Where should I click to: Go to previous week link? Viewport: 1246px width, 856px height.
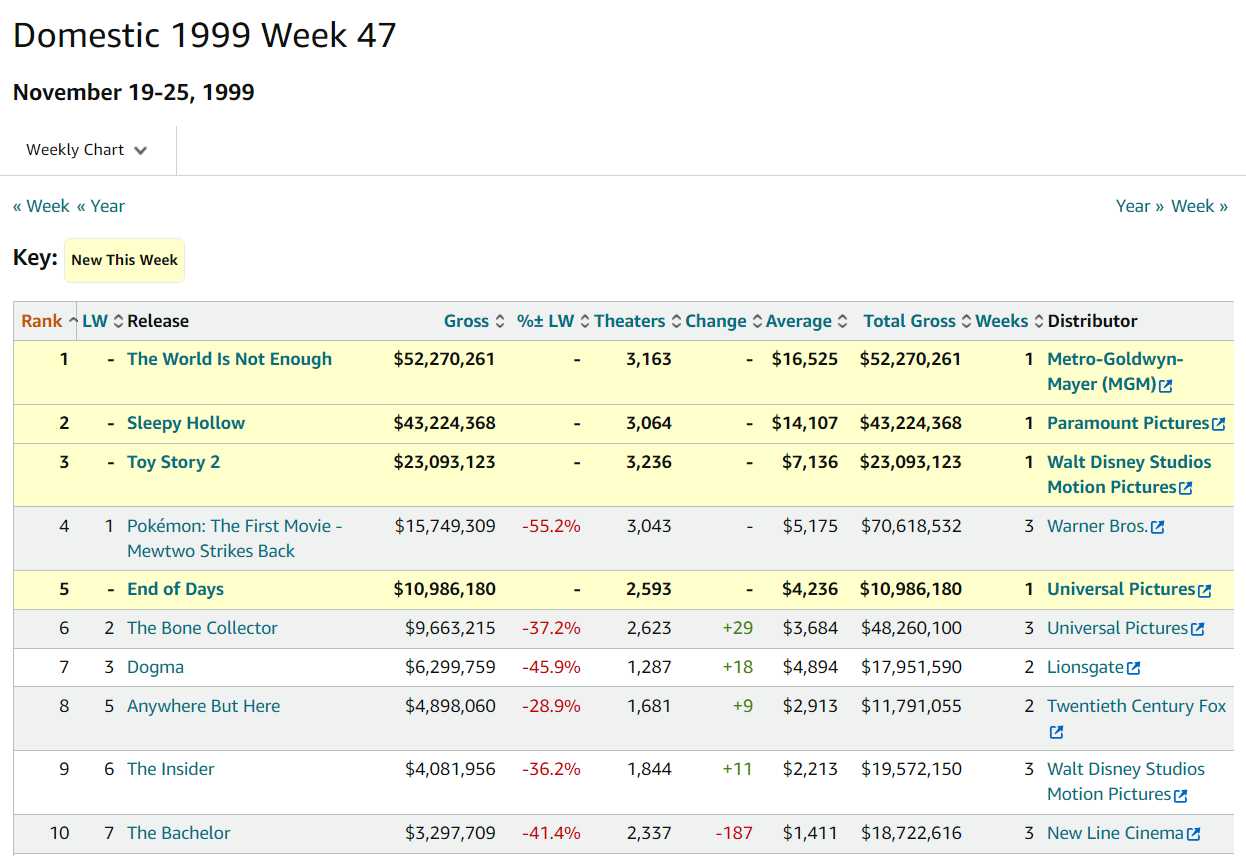41,206
